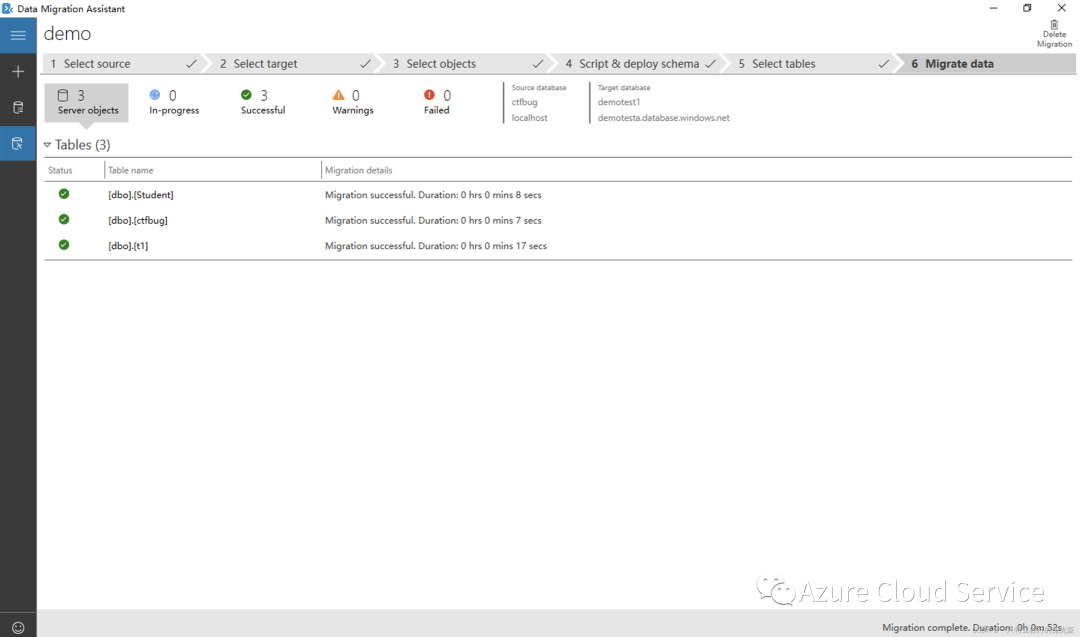Click the success status icon for [dbo].[t1]
Image resolution: width=1080 pixels, height=637 pixels.
[64, 245]
